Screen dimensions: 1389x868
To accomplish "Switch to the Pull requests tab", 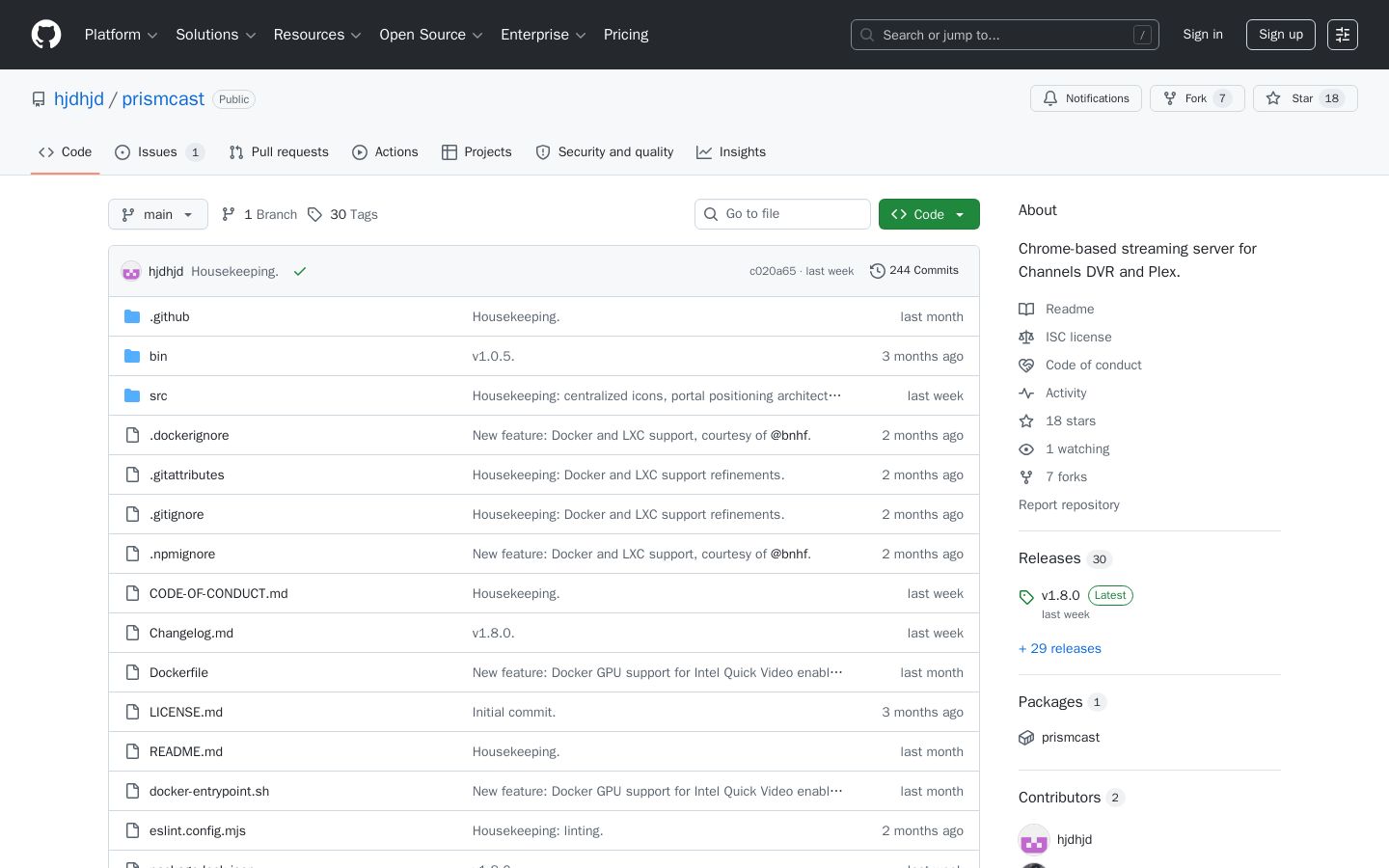I will click(279, 152).
